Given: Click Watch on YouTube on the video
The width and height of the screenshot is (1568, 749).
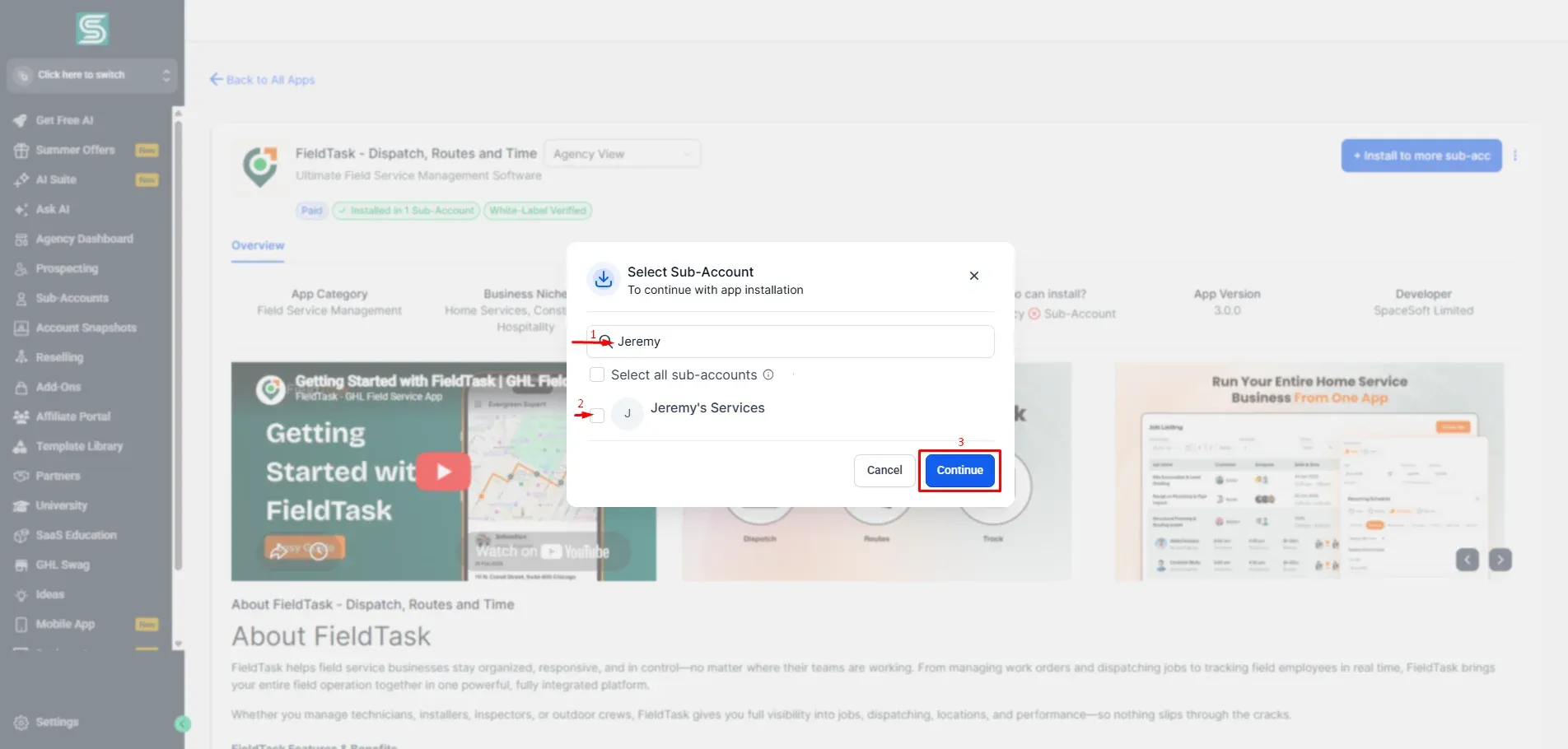Looking at the screenshot, I should pyautogui.click(x=543, y=551).
